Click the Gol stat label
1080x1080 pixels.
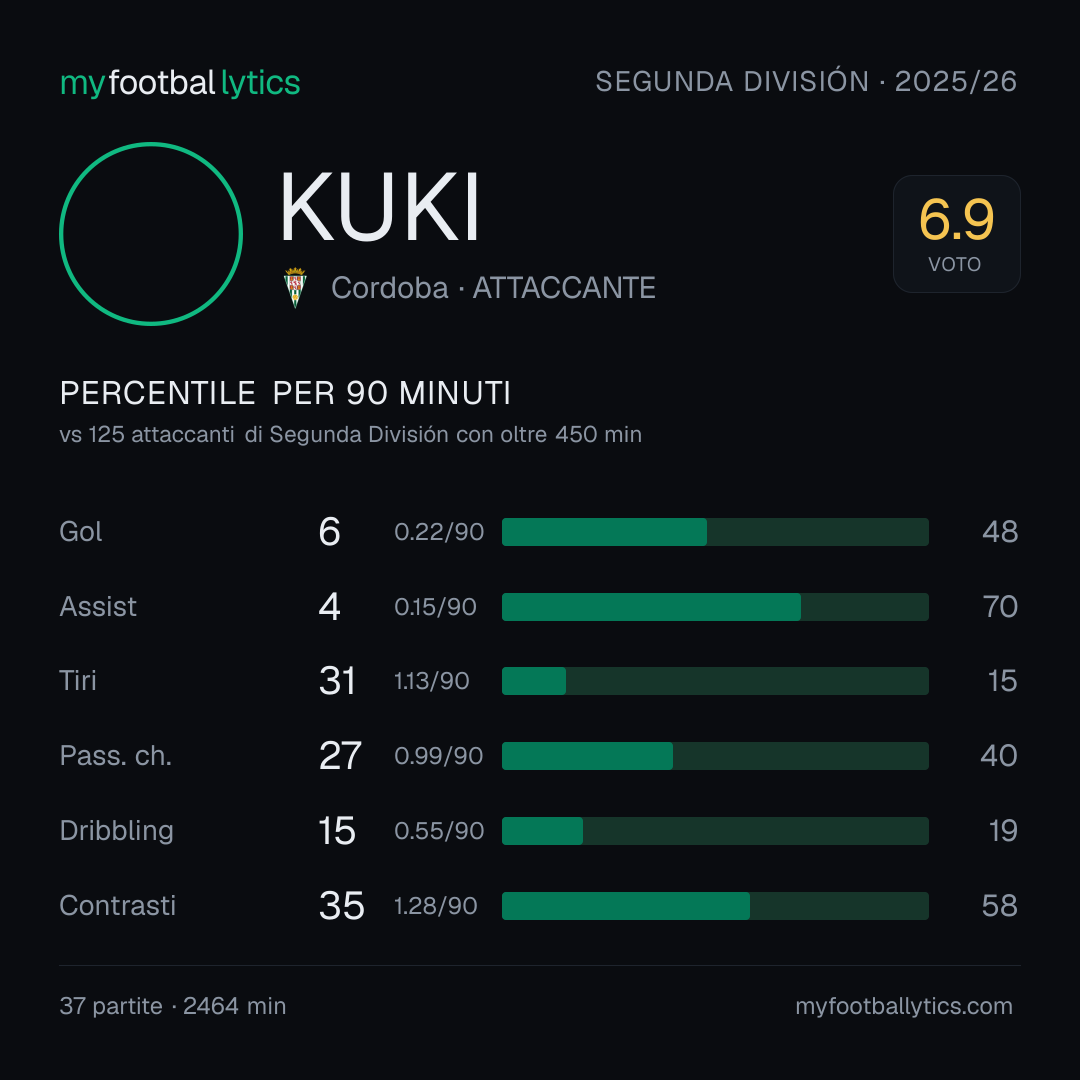(x=81, y=532)
